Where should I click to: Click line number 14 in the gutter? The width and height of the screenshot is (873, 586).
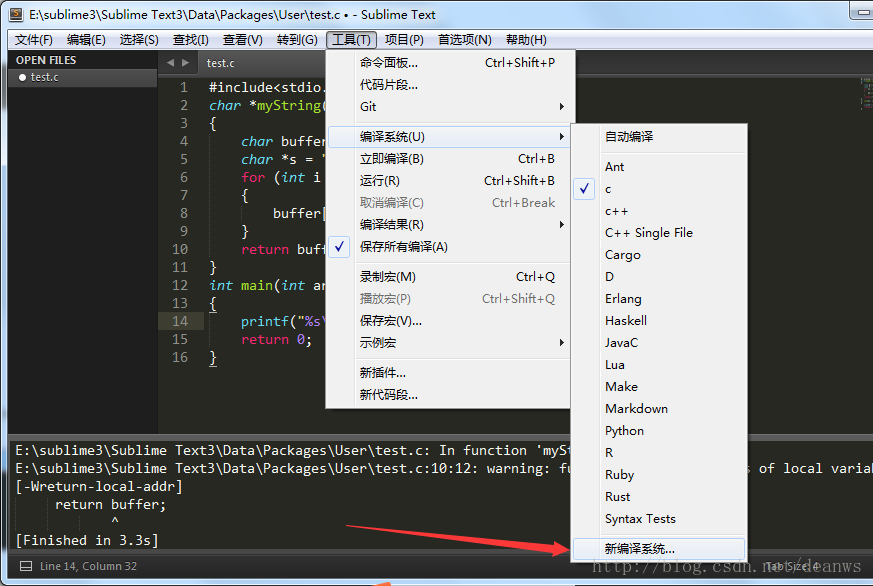(180, 321)
